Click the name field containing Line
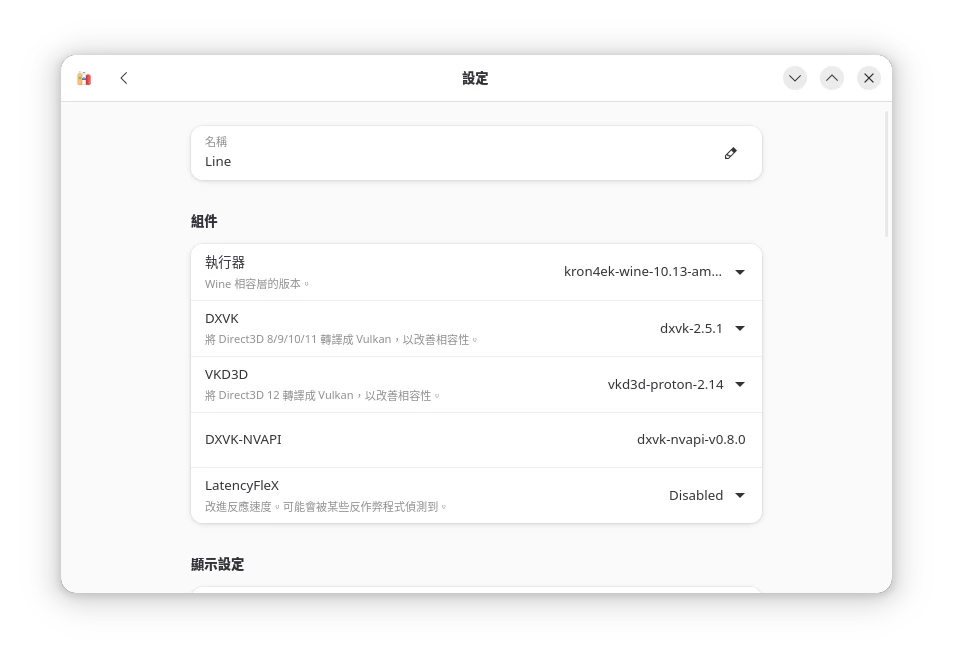The width and height of the screenshot is (953, 660). coord(476,153)
